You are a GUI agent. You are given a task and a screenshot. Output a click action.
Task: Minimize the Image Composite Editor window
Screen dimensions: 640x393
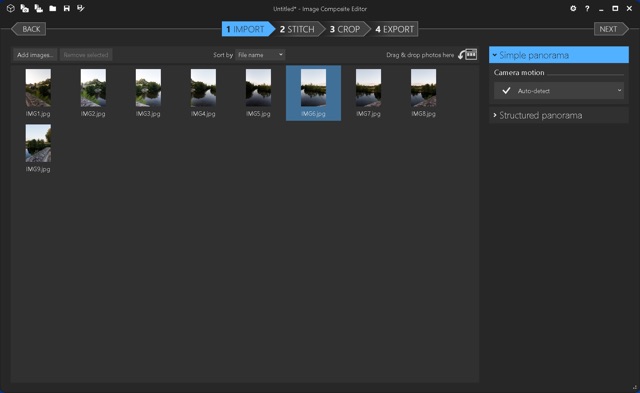(x=601, y=9)
